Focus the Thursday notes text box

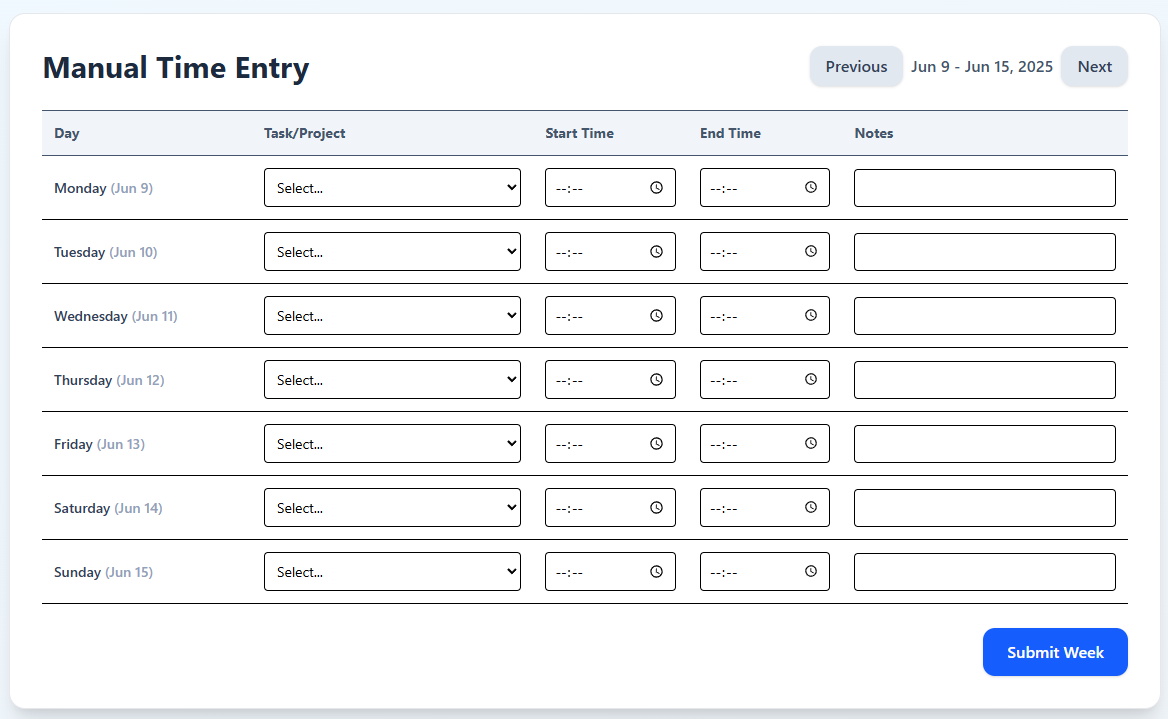coord(985,380)
